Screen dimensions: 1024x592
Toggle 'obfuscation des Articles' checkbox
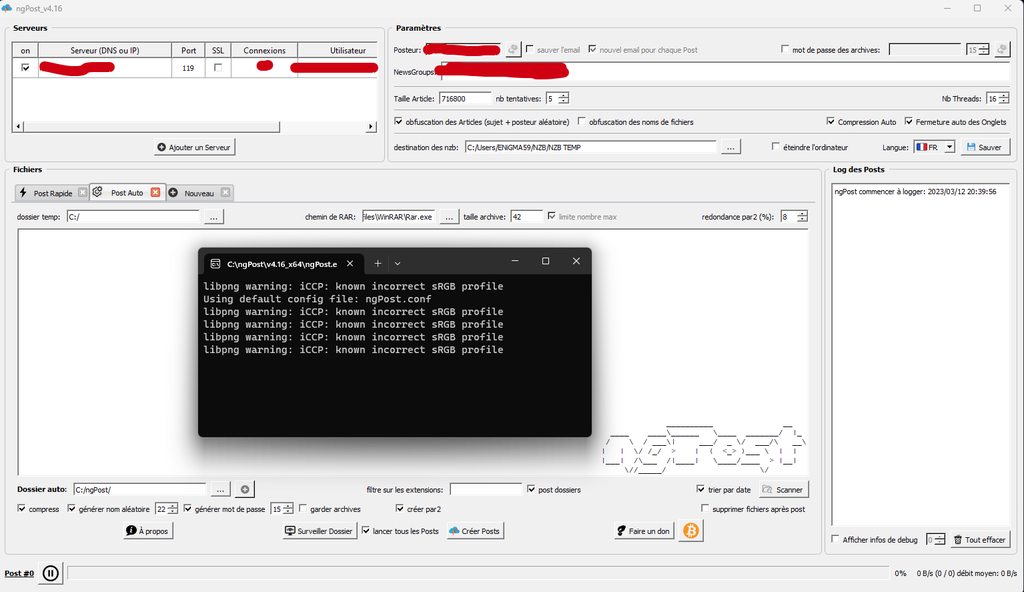pos(398,122)
